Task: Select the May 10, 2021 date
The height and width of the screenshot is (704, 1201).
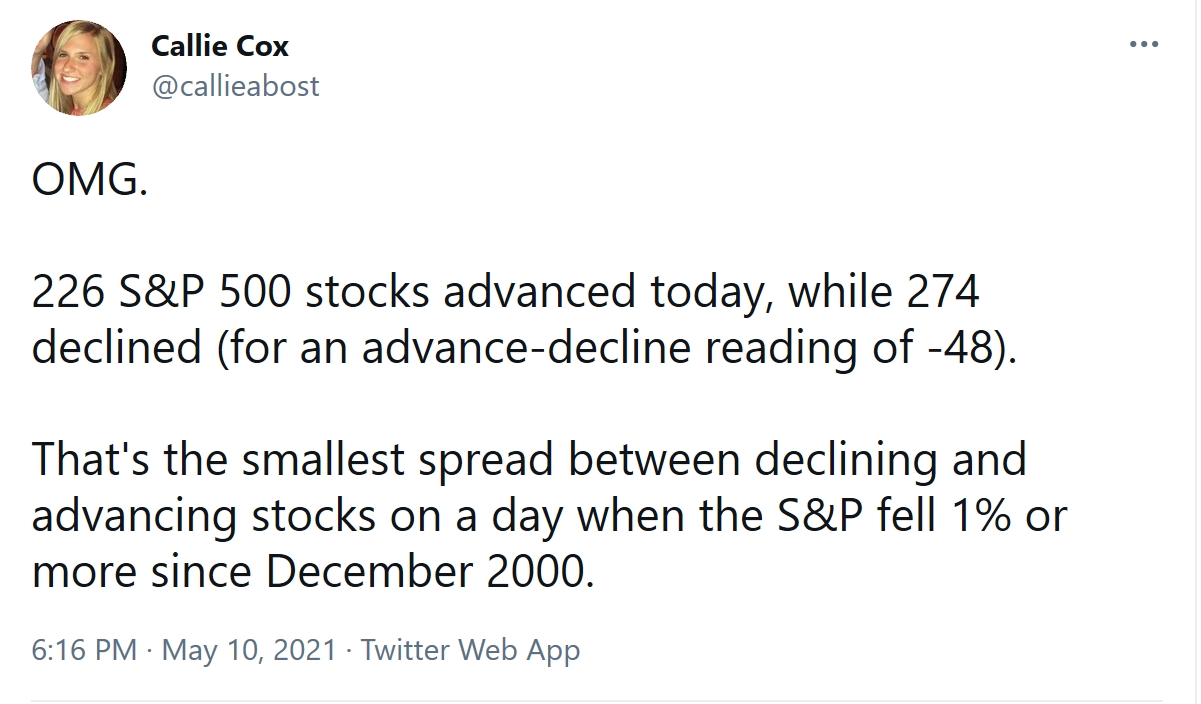Action: (x=249, y=650)
